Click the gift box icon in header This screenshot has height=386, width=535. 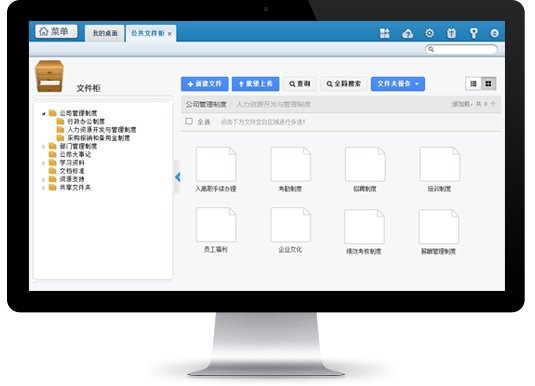pos(451,33)
